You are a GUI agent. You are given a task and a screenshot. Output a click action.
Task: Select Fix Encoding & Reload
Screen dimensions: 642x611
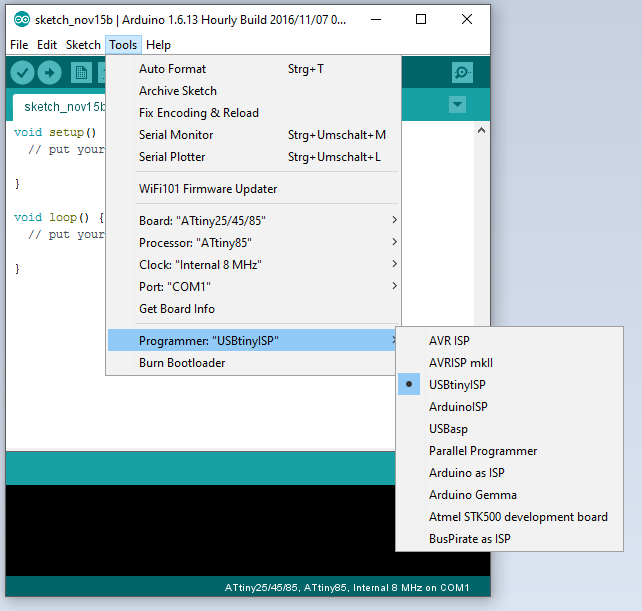tap(253, 113)
